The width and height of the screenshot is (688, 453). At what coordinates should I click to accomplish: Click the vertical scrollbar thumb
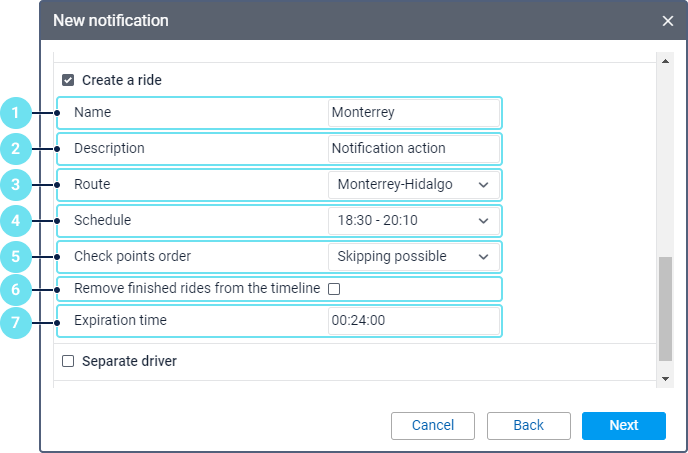point(666,310)
